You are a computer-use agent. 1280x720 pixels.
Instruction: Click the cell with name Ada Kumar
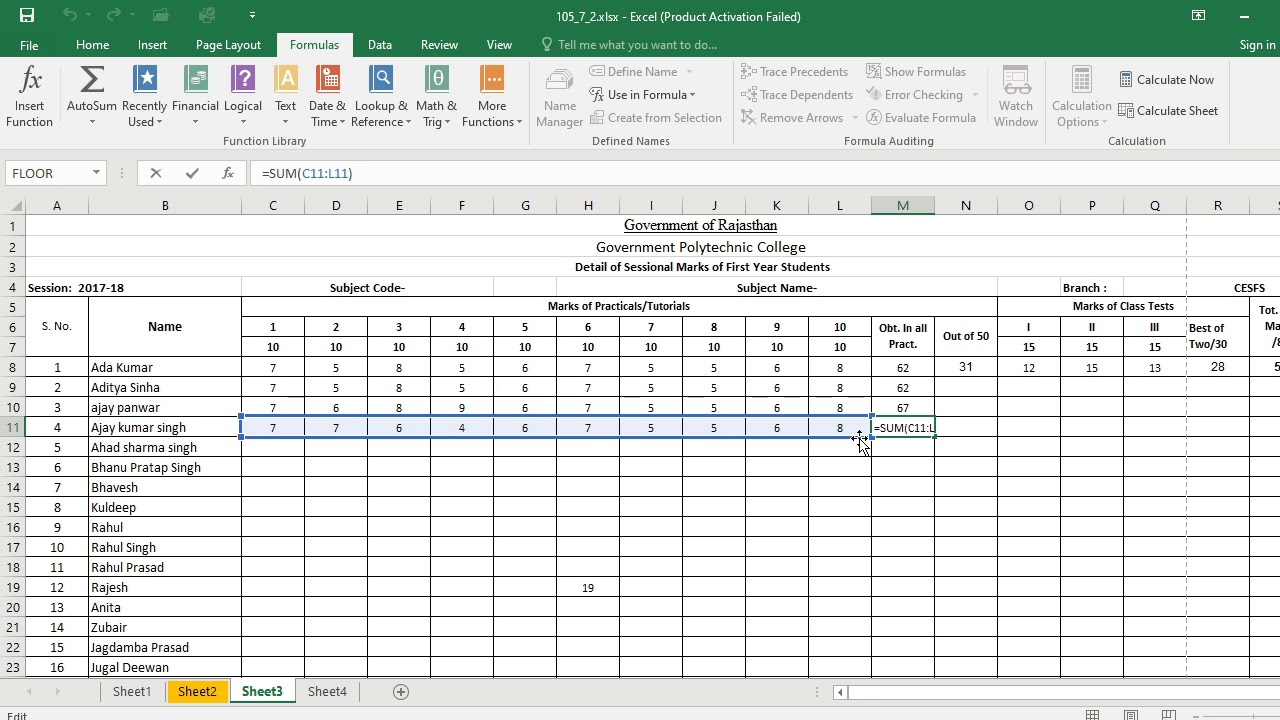coord(165,367)
